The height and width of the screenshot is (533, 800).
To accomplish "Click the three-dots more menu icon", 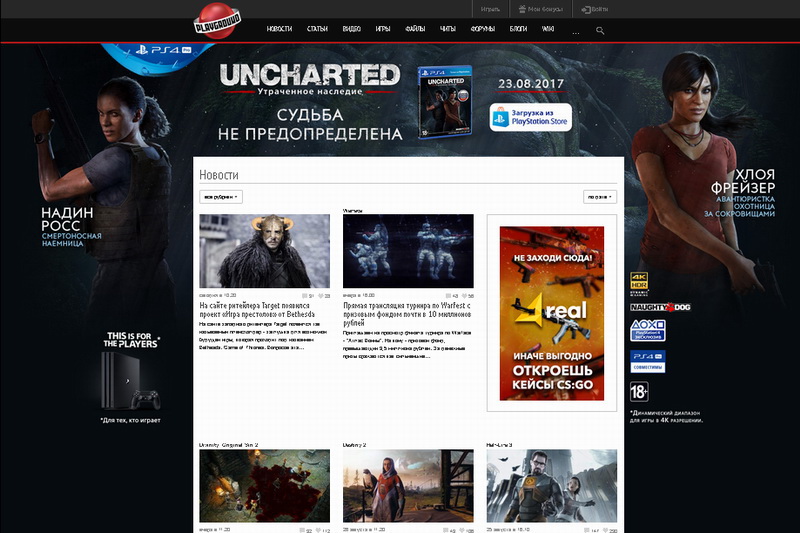I will [575, 31].
